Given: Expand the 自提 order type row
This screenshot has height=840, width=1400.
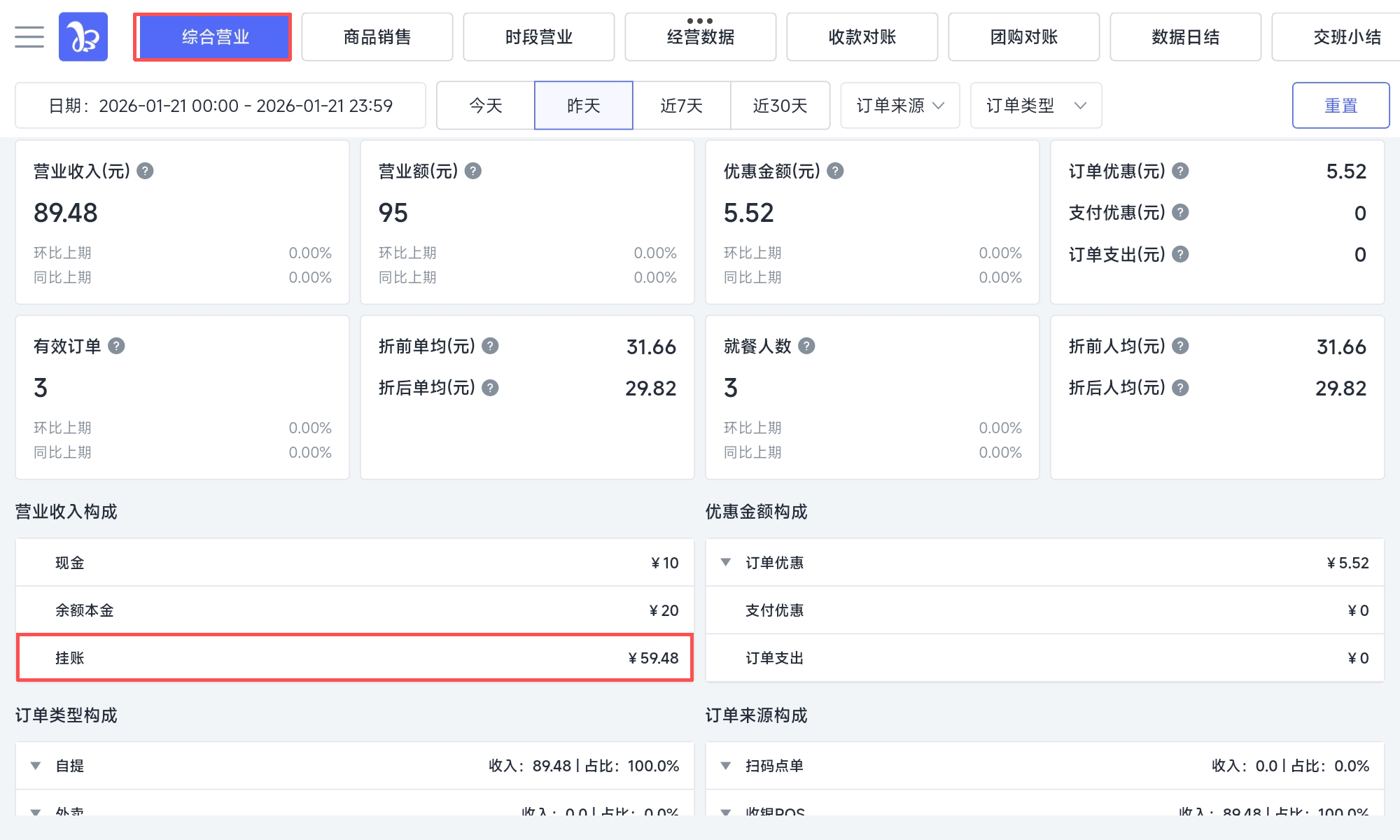Looking at the screenshot, I should click(x=36, y=766).
